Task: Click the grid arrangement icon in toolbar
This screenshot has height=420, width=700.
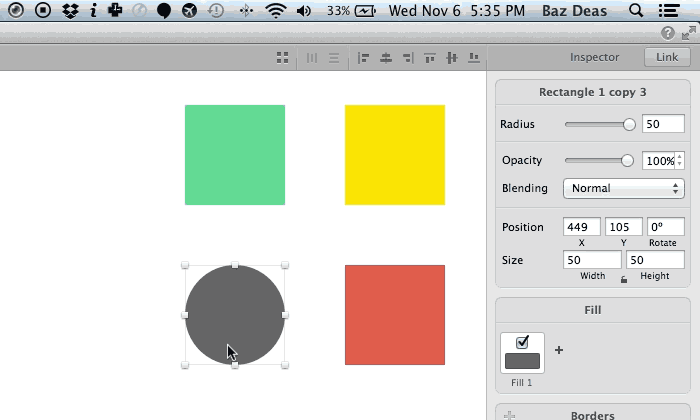Action: 283,58
